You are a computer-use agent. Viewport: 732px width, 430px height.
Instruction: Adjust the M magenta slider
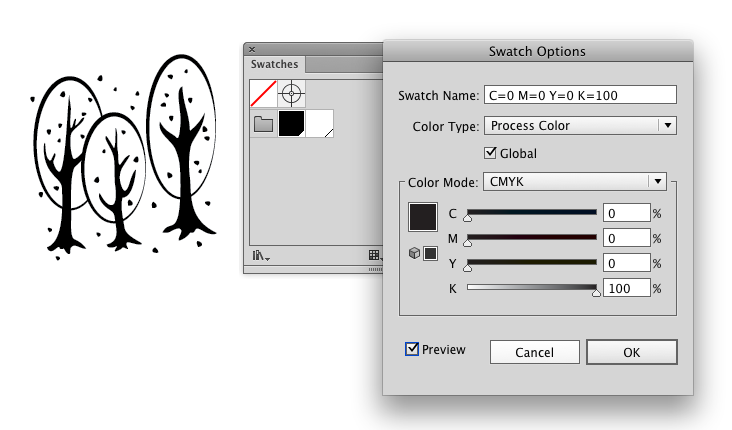[x=532, y=239]
